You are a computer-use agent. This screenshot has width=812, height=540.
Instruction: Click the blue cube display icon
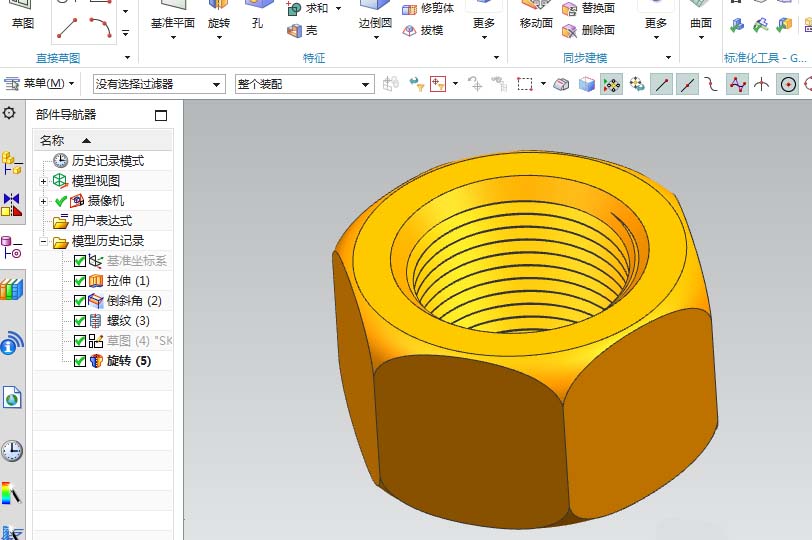pos(586,84)
